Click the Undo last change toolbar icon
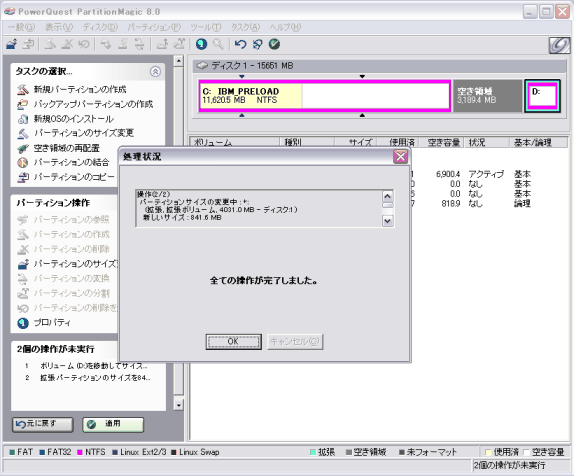Viewport: 574px width, 476px height. click(x=240, y=44)
